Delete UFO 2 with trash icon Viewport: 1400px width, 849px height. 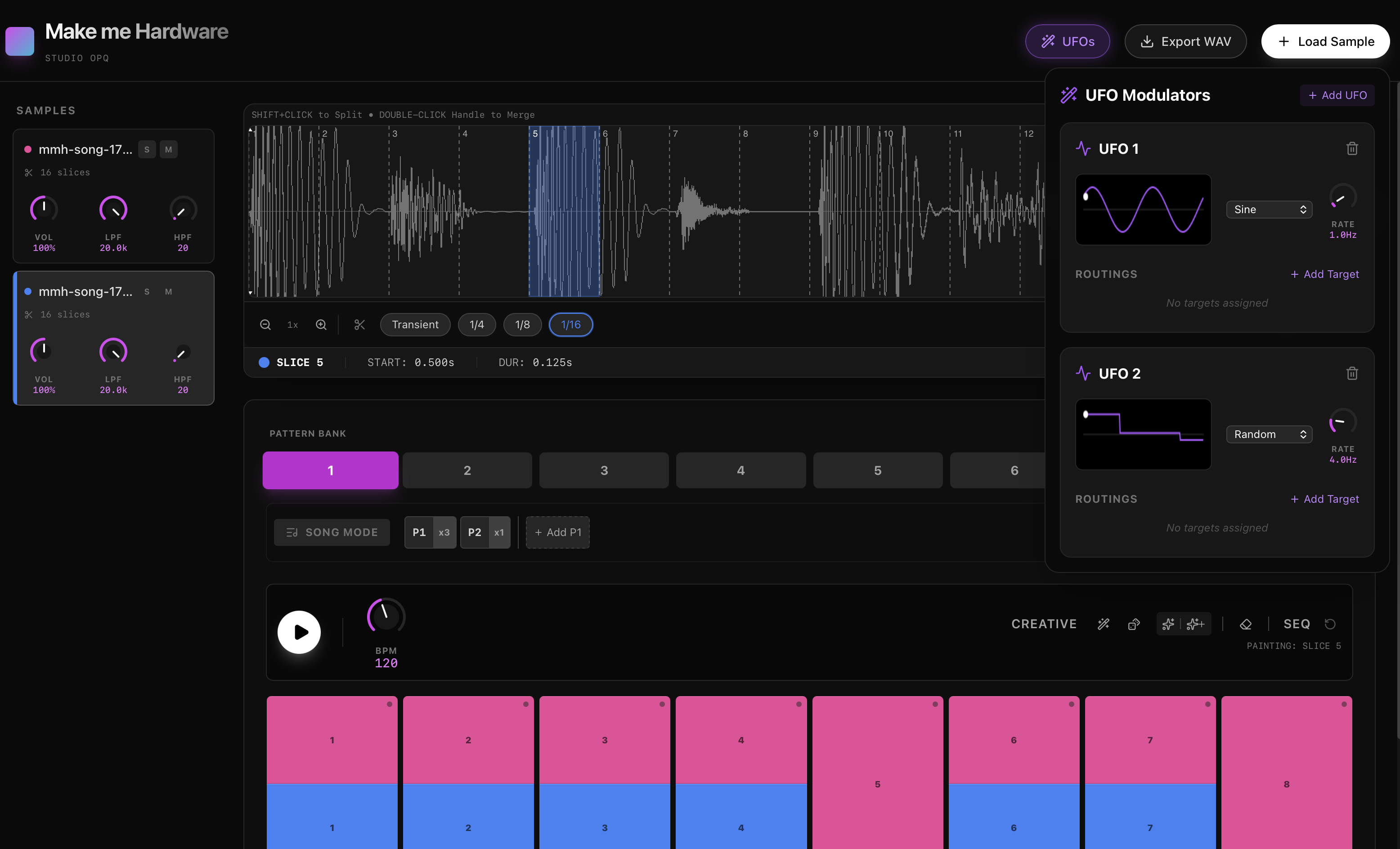1352,374
